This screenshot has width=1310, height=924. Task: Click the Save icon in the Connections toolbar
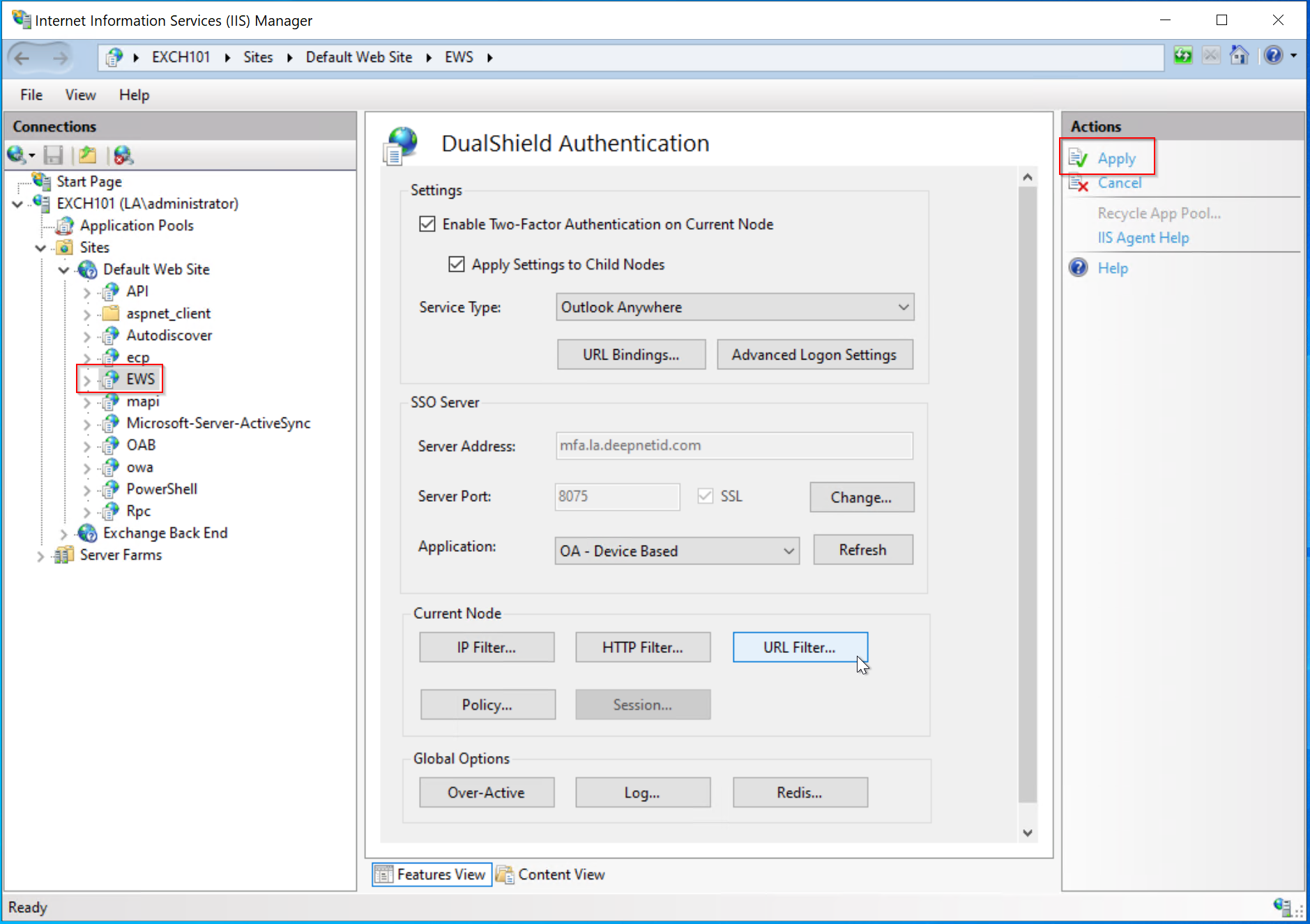(x=54, y=155)
